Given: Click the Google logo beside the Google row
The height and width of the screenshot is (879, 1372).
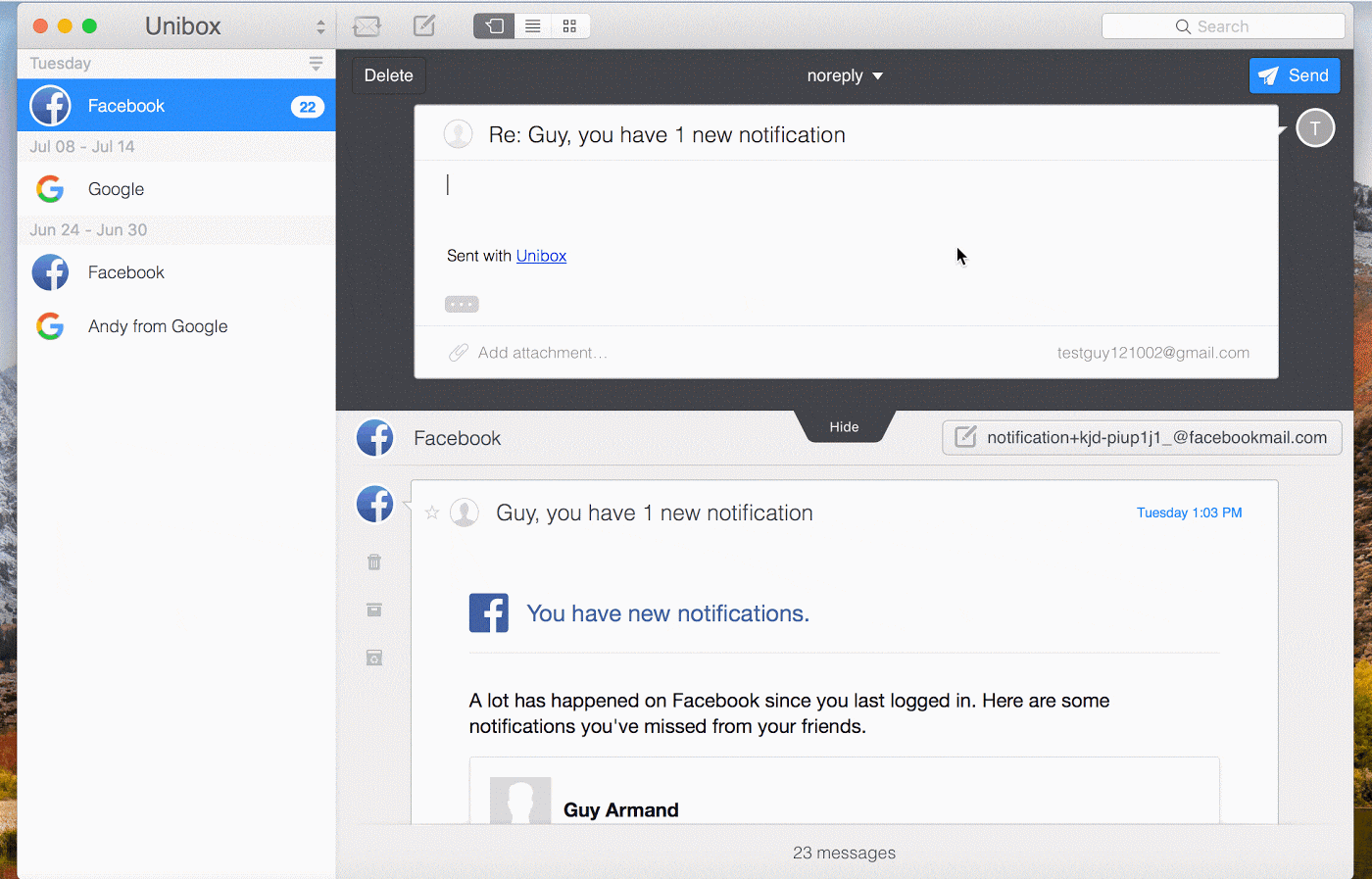Looking at the screenshot, I should pos(50,189).
